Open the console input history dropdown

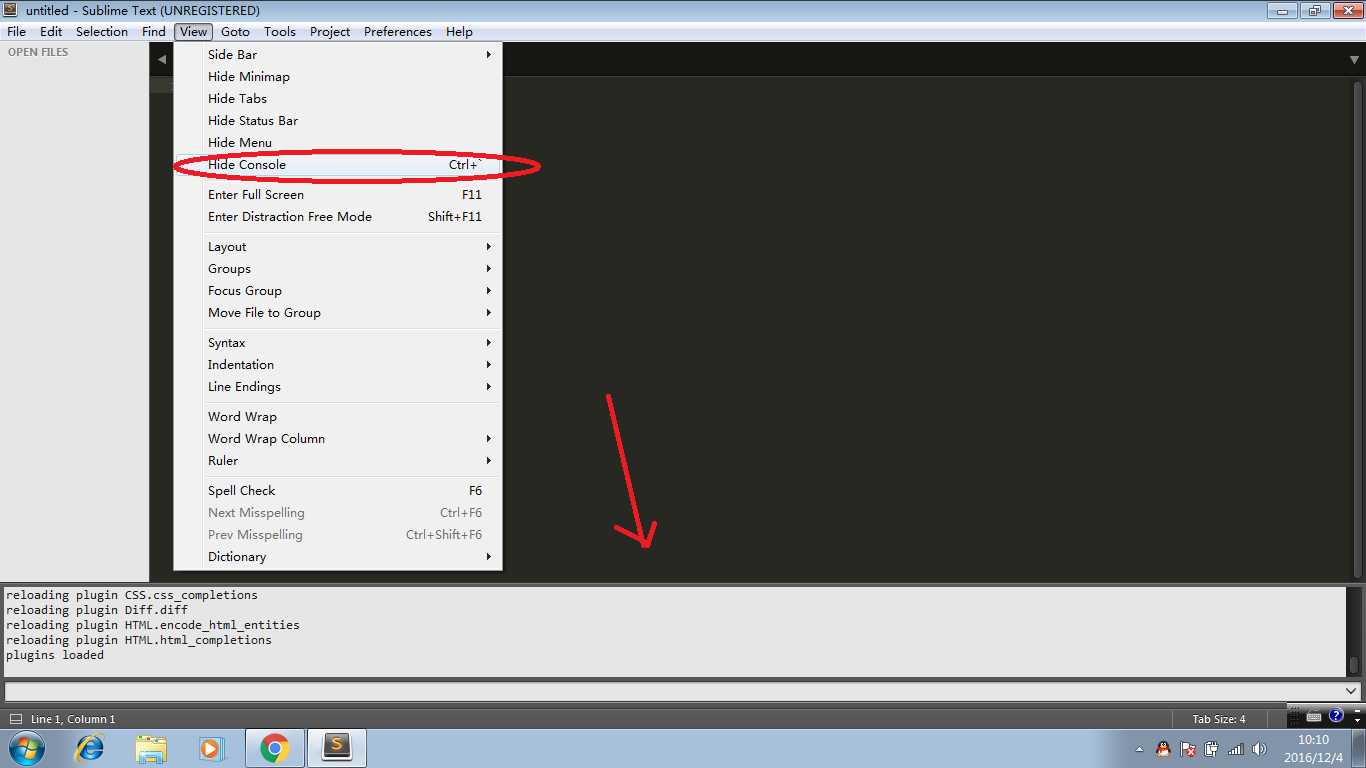pos(1353,691)
